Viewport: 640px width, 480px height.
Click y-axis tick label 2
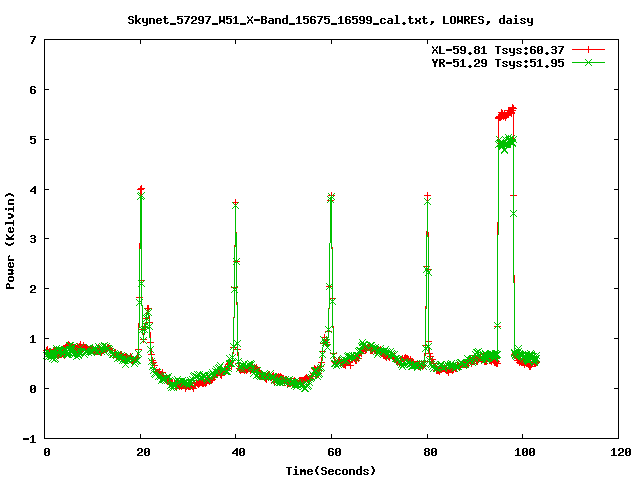(x=33, y=289)
